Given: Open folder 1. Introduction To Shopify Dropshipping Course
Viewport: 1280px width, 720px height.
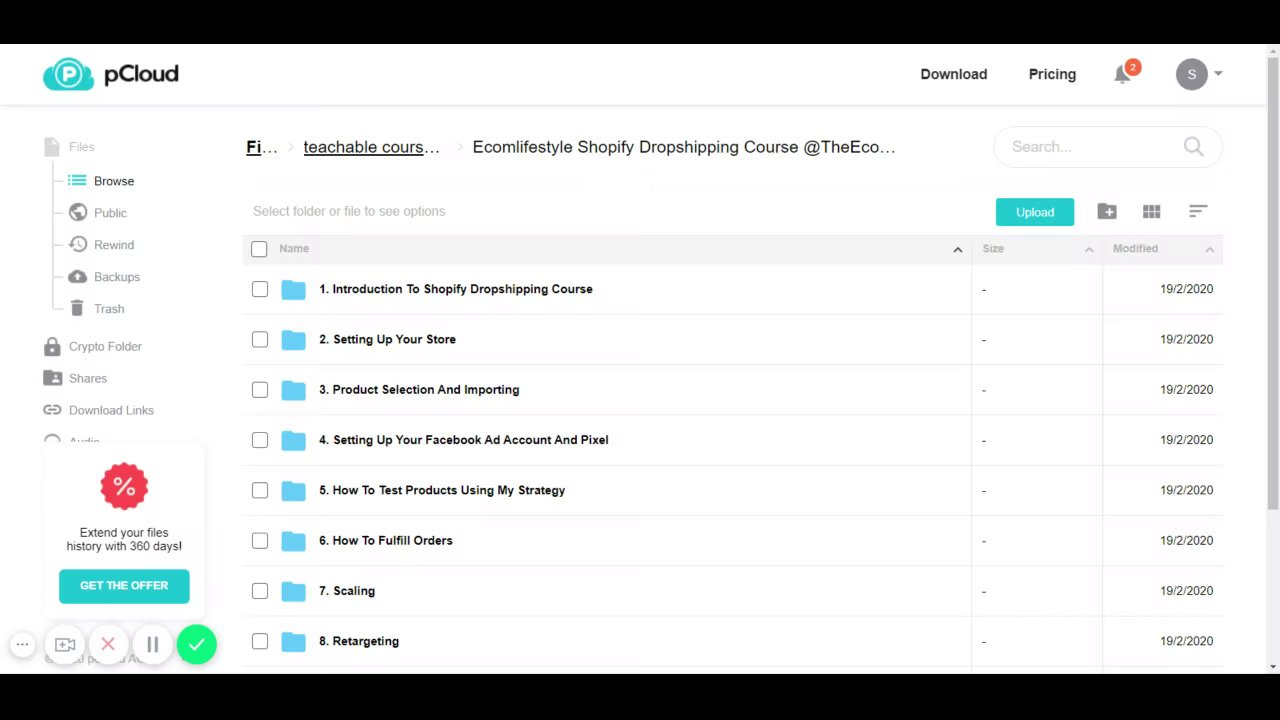Looking at the screenshot, I should click(456, 289).
